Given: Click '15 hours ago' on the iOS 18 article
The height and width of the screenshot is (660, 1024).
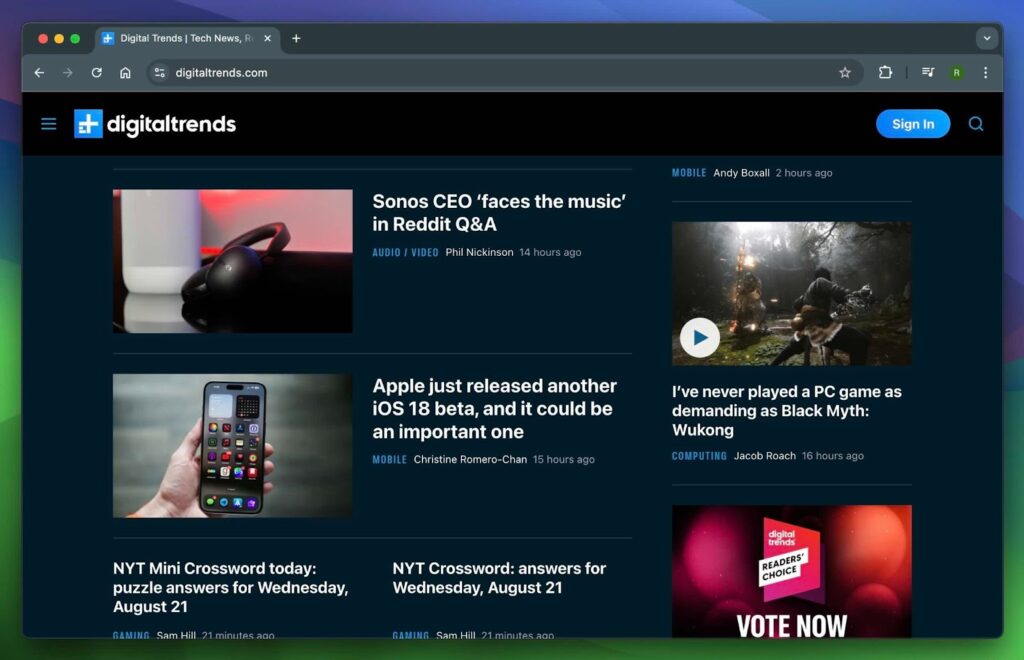Looking at the screenshot, I should pos(564,460).
